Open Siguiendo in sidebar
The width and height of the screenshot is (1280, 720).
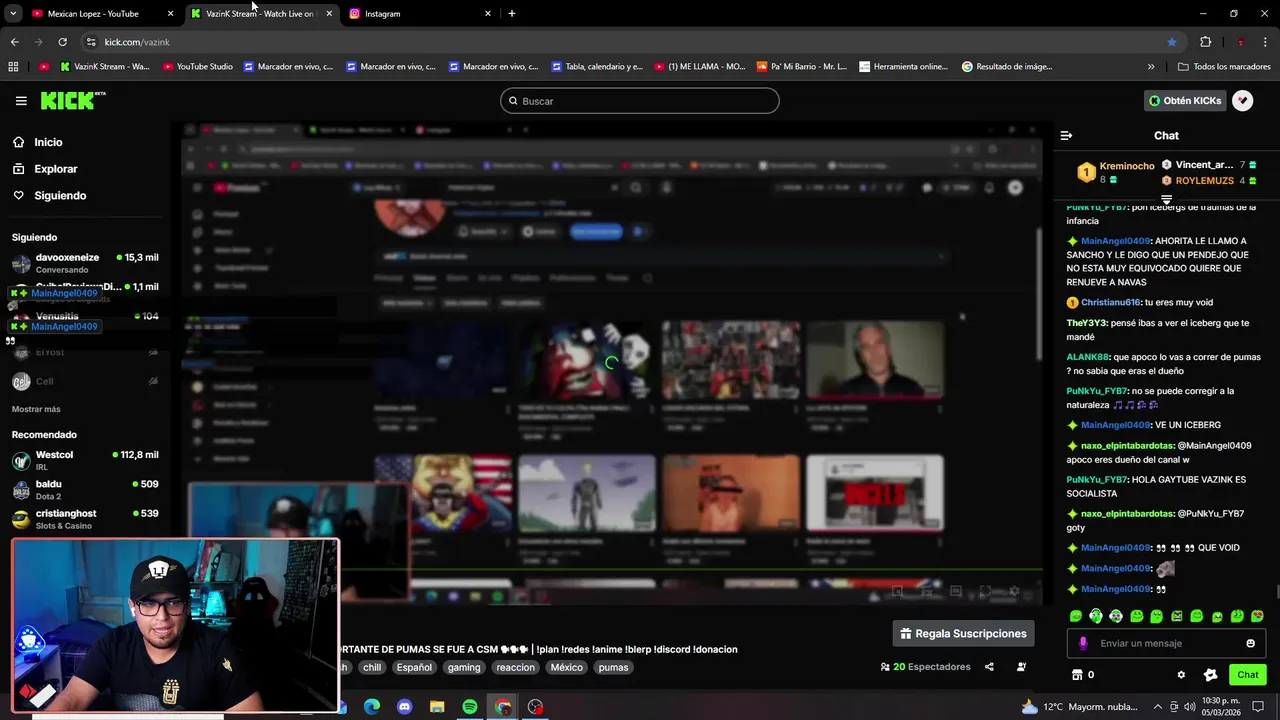(x=60, y=196)
